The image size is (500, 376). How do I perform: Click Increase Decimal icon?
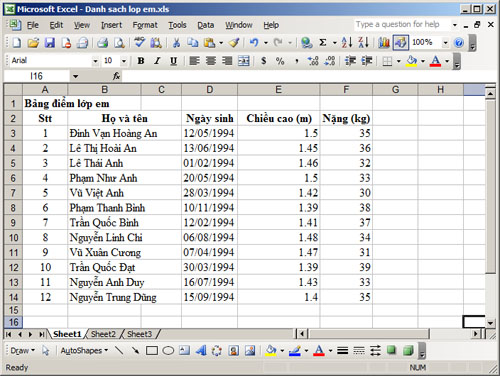point(313,61)
